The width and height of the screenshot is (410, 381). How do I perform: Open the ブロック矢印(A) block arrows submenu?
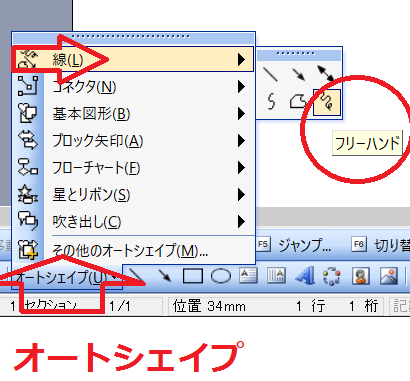pos(133,141)
